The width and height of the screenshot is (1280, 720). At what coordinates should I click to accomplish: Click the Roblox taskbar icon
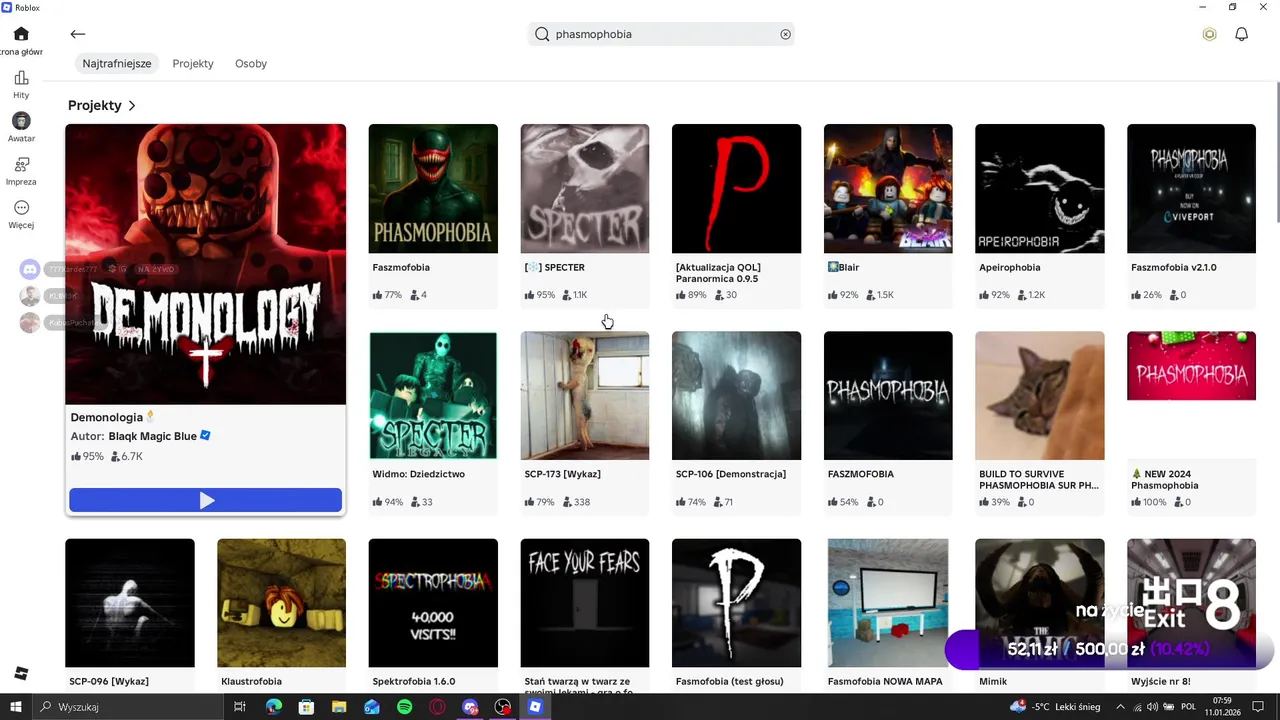point(535,707)
